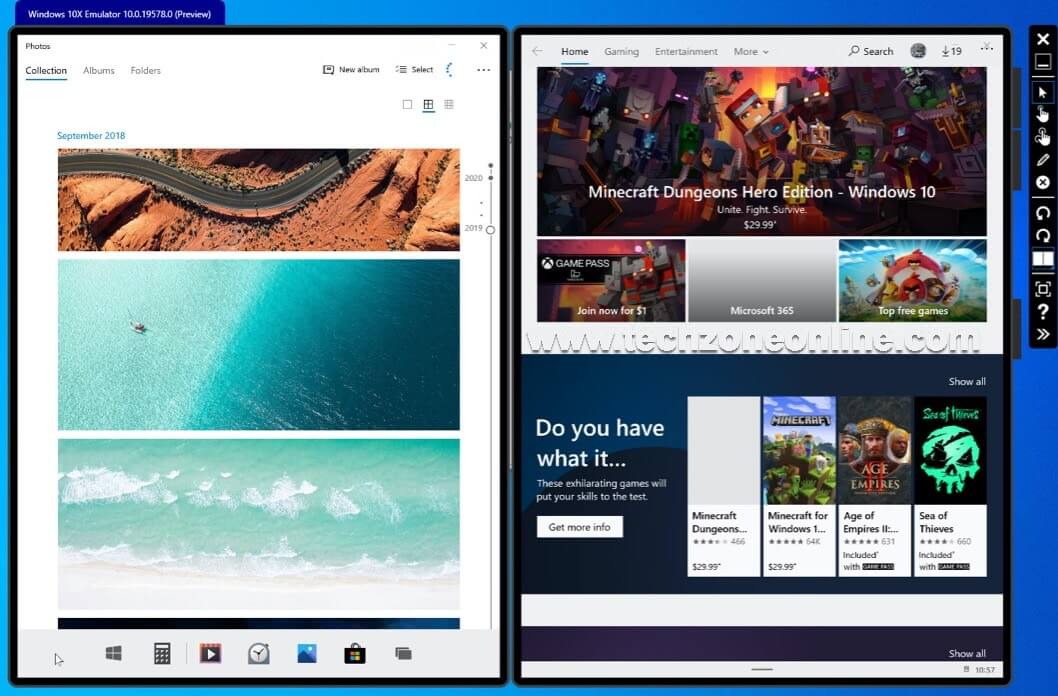The width and height of the screenshot is (1058, 696).
Task: Open the Alarms & Clock taskbar icon
Action: [x=258, y=654]
